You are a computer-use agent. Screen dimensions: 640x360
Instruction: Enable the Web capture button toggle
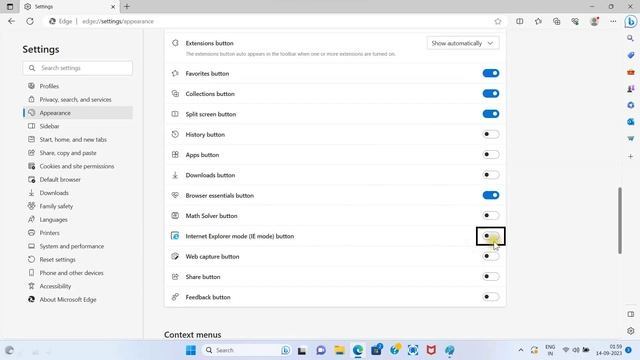coord(491,256)
